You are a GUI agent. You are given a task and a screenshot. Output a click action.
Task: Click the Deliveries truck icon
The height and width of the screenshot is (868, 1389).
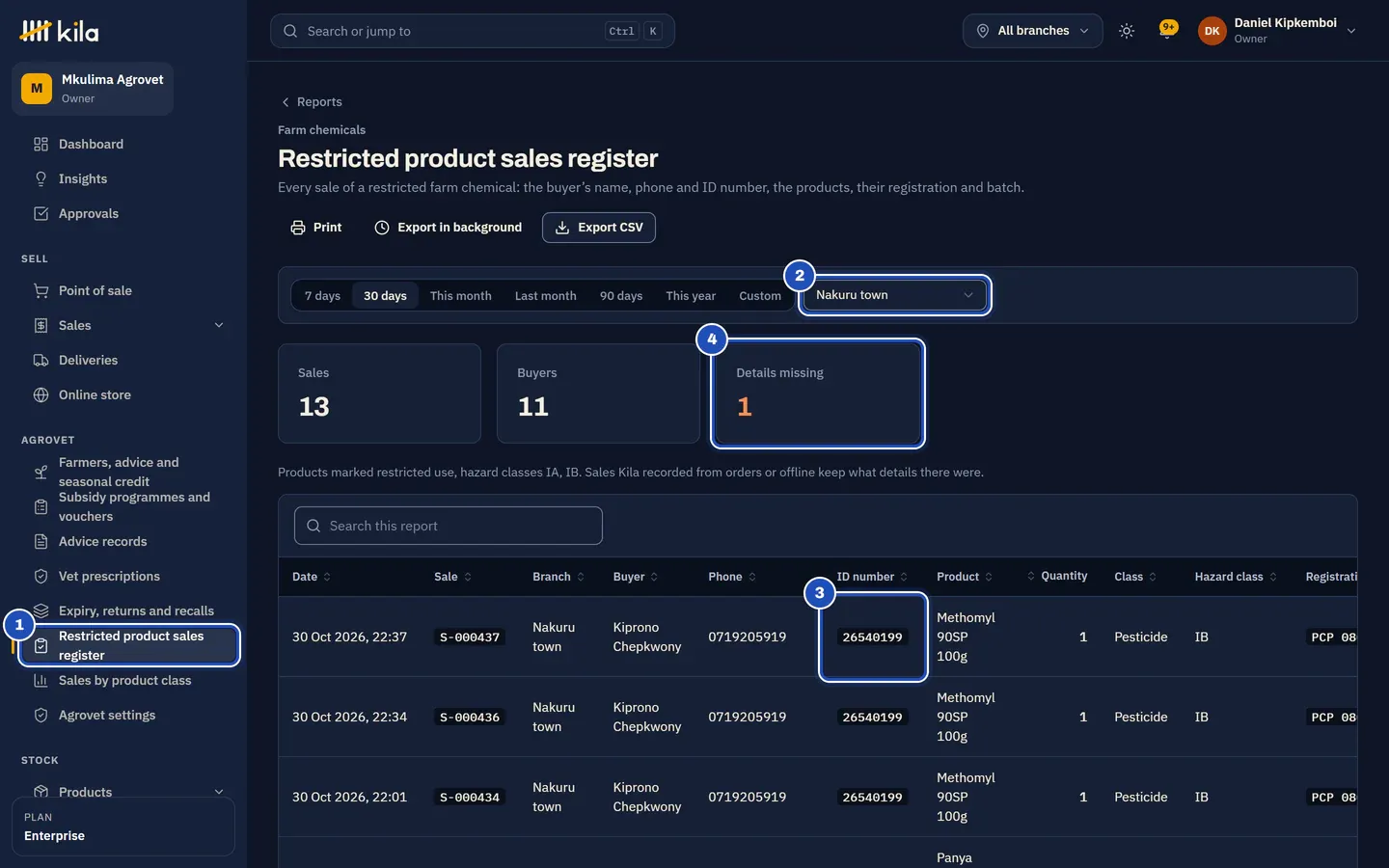tap(41, 360)
